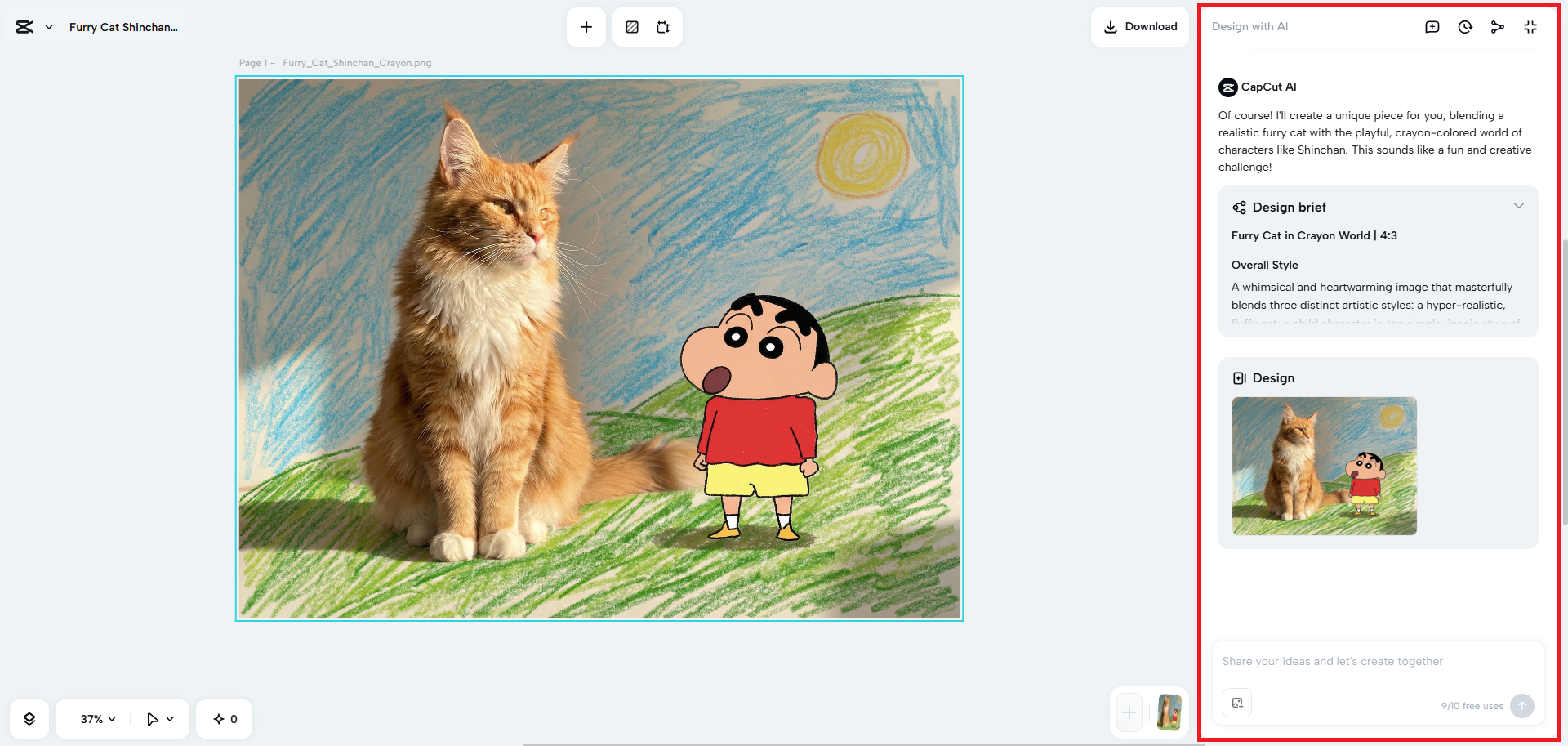Select the page 1 thumbnail
The image size is (1568, 746).
[1169, 712]
